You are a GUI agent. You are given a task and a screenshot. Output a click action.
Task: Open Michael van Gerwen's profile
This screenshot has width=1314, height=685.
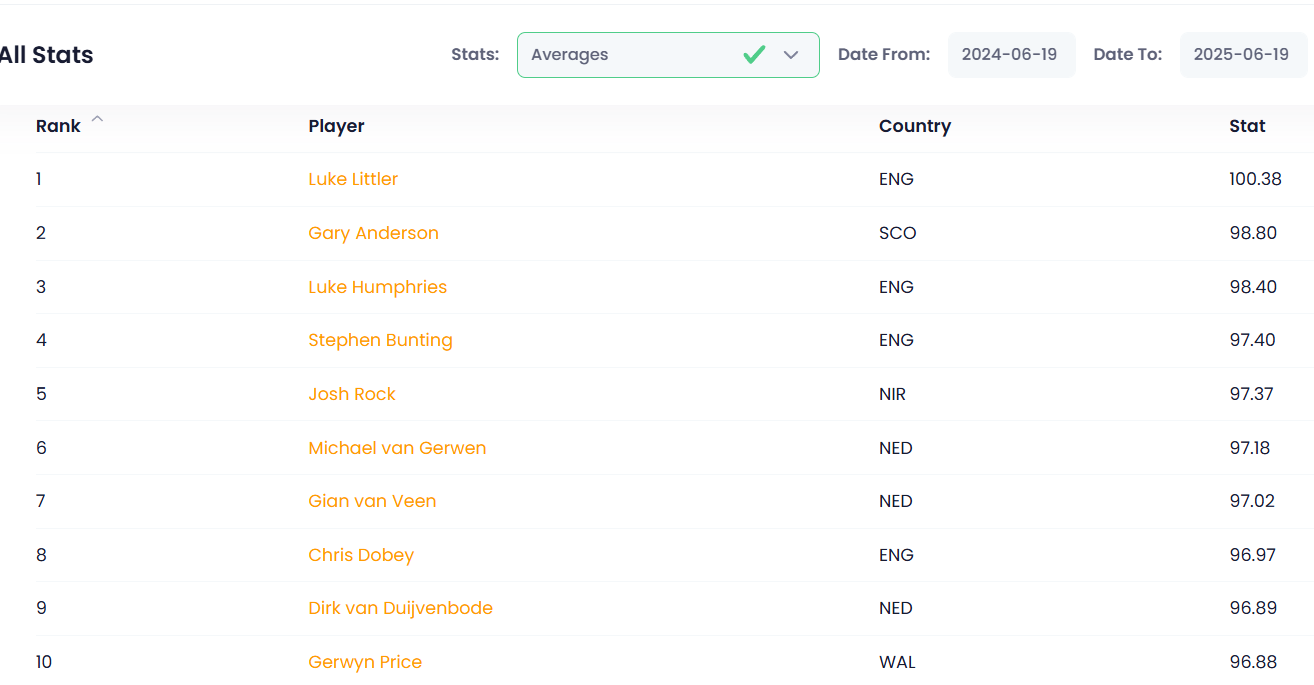click(x=397, y=448)
